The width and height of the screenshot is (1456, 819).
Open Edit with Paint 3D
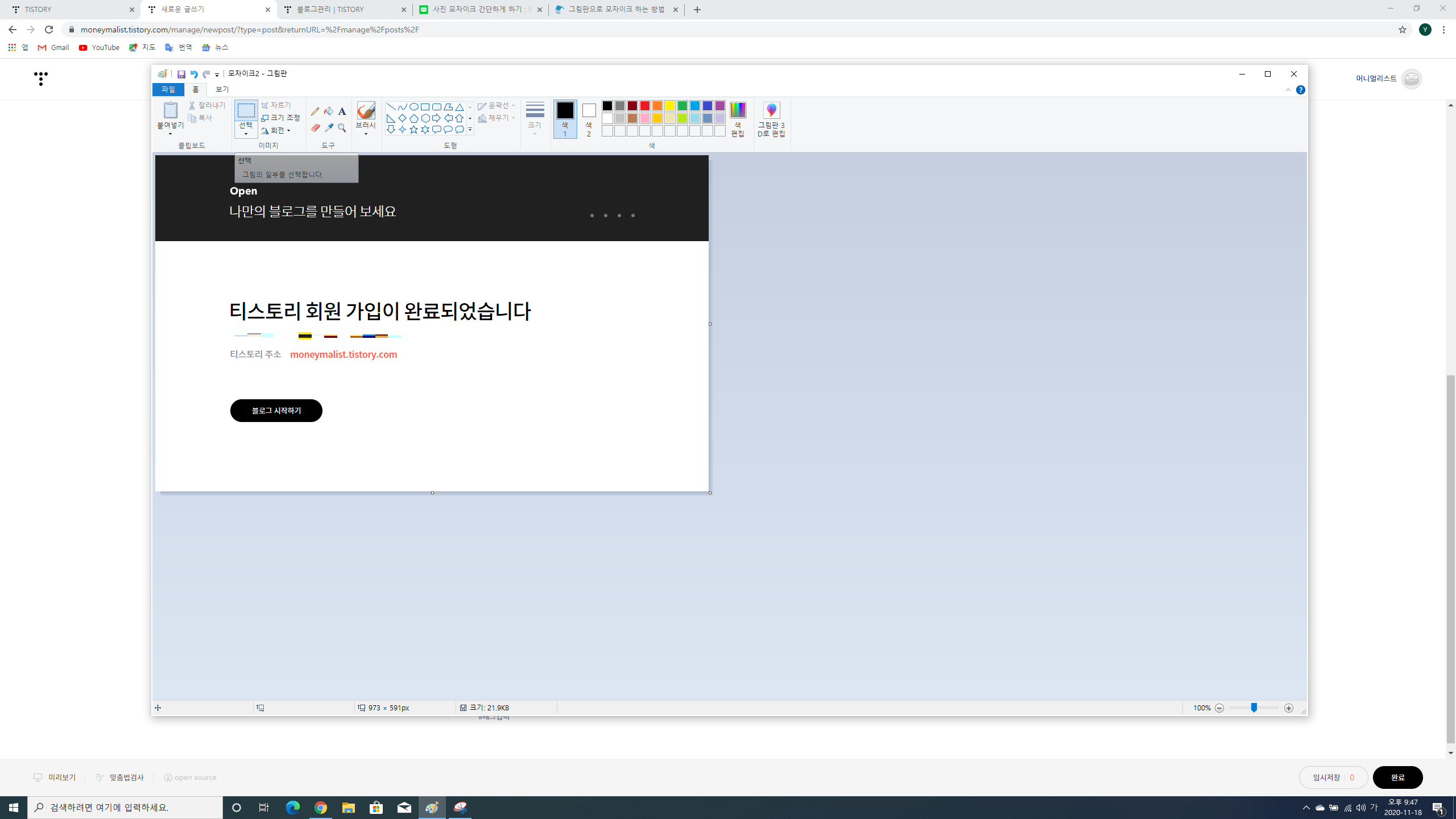coord(771,119)
